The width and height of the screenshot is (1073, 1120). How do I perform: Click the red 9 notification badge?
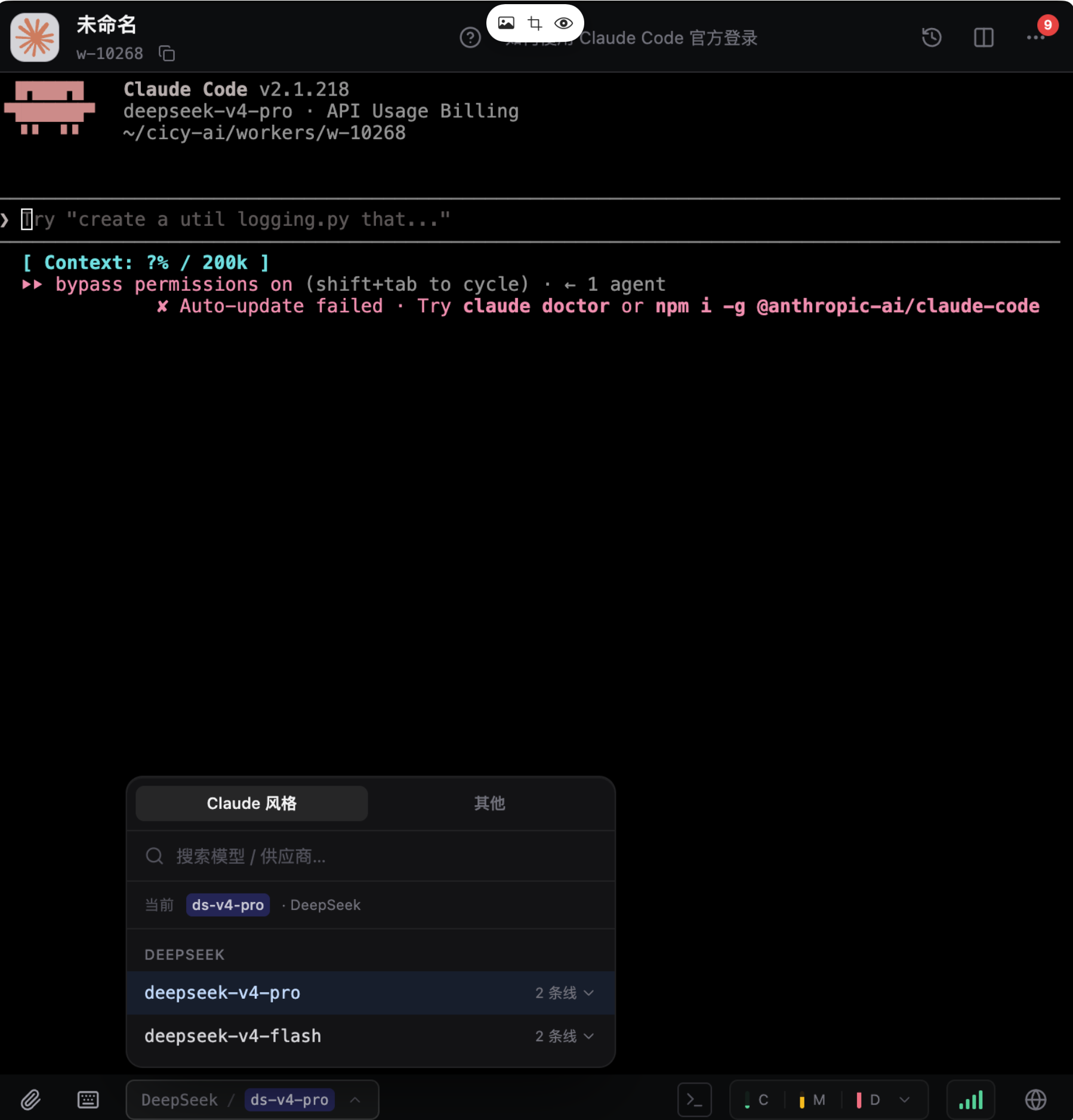coord(1047,25)
